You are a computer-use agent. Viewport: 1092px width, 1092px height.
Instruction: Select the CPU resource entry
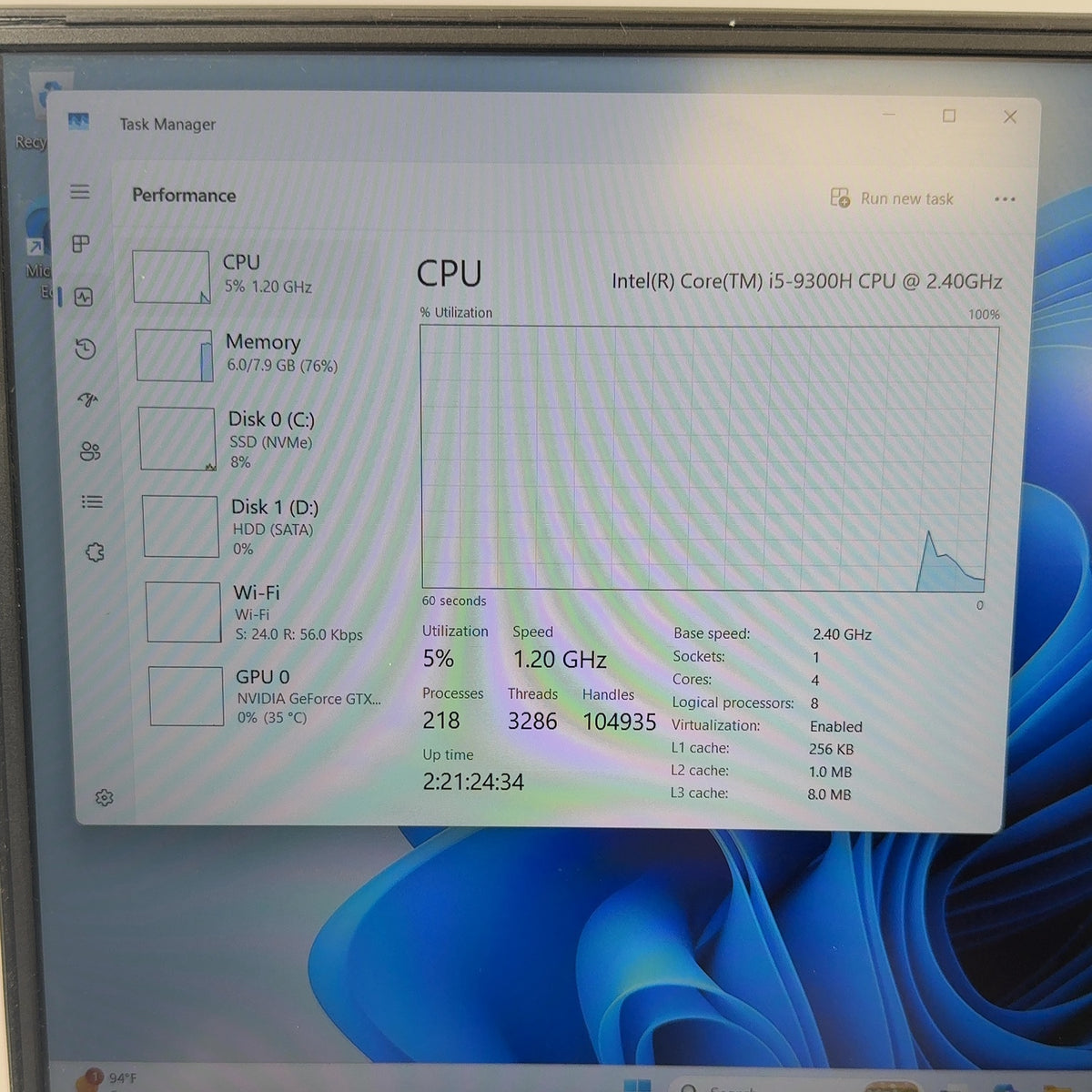tap(257, 275)
